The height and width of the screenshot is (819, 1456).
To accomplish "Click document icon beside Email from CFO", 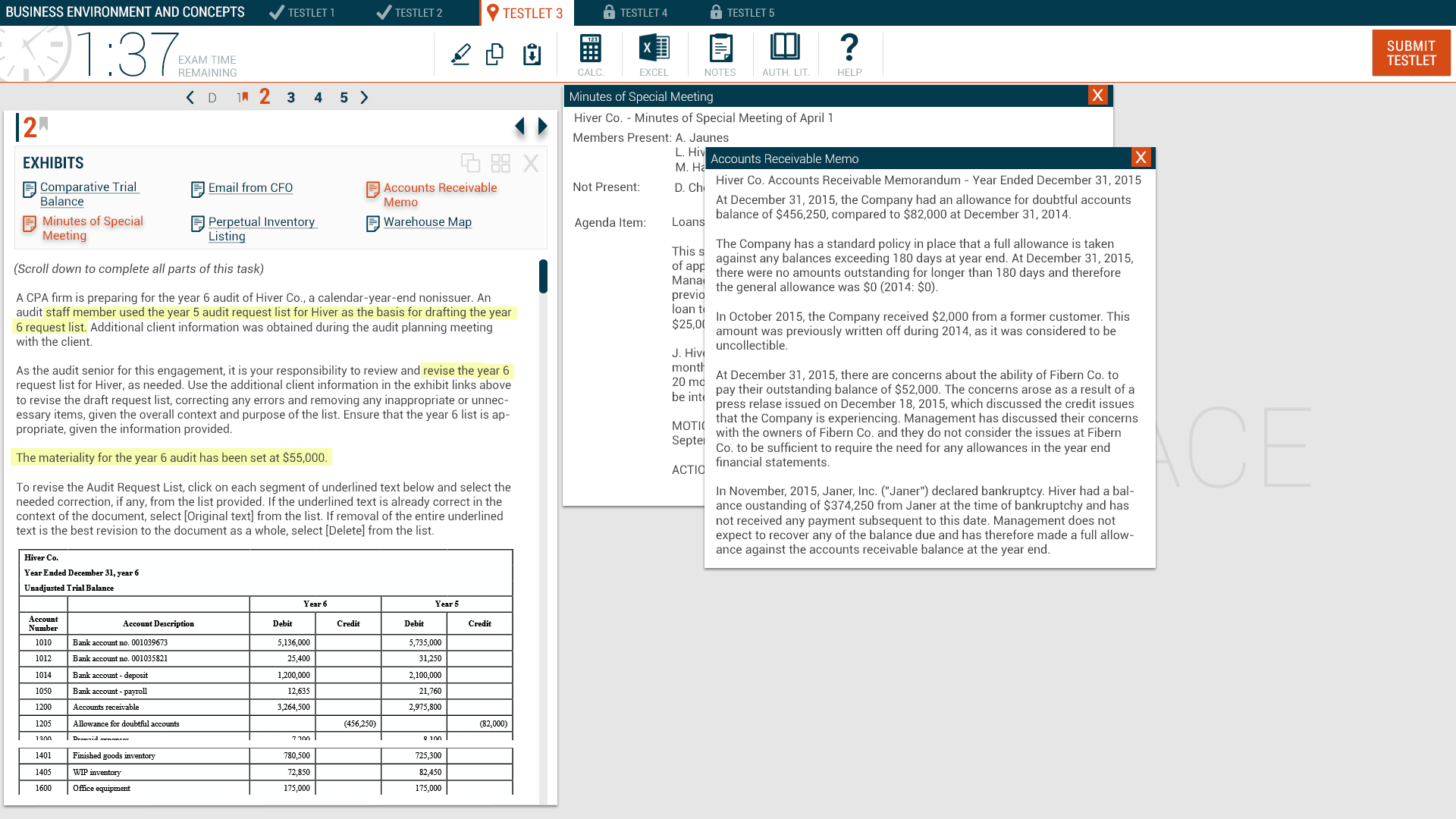I will click(198, 190).
